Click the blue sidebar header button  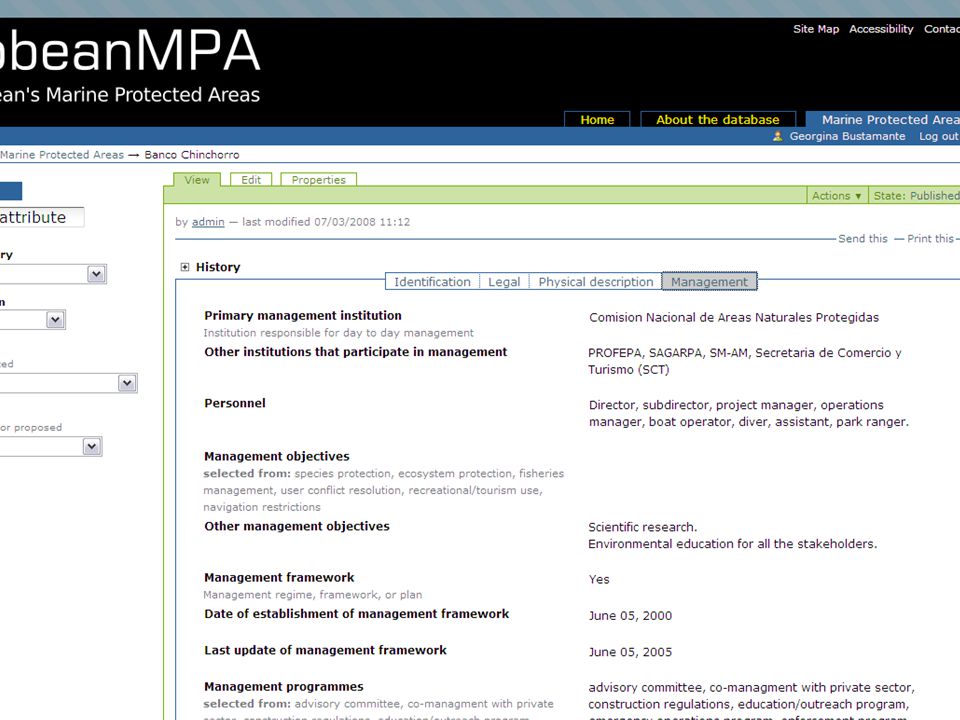click(x=11, y=191)
